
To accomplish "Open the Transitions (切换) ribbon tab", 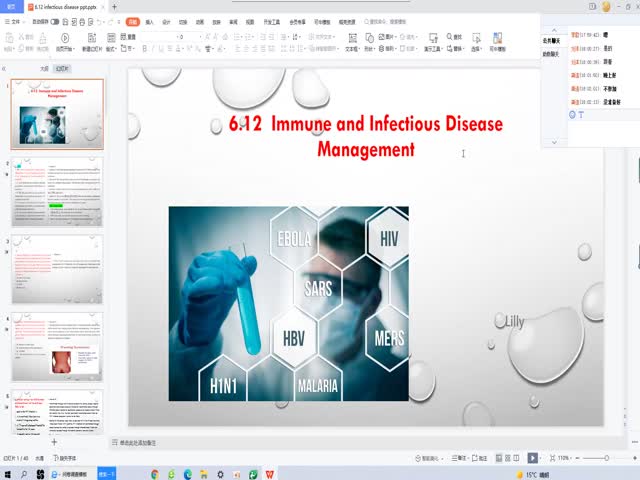I will pyautogui.click(x=183, y=22).
